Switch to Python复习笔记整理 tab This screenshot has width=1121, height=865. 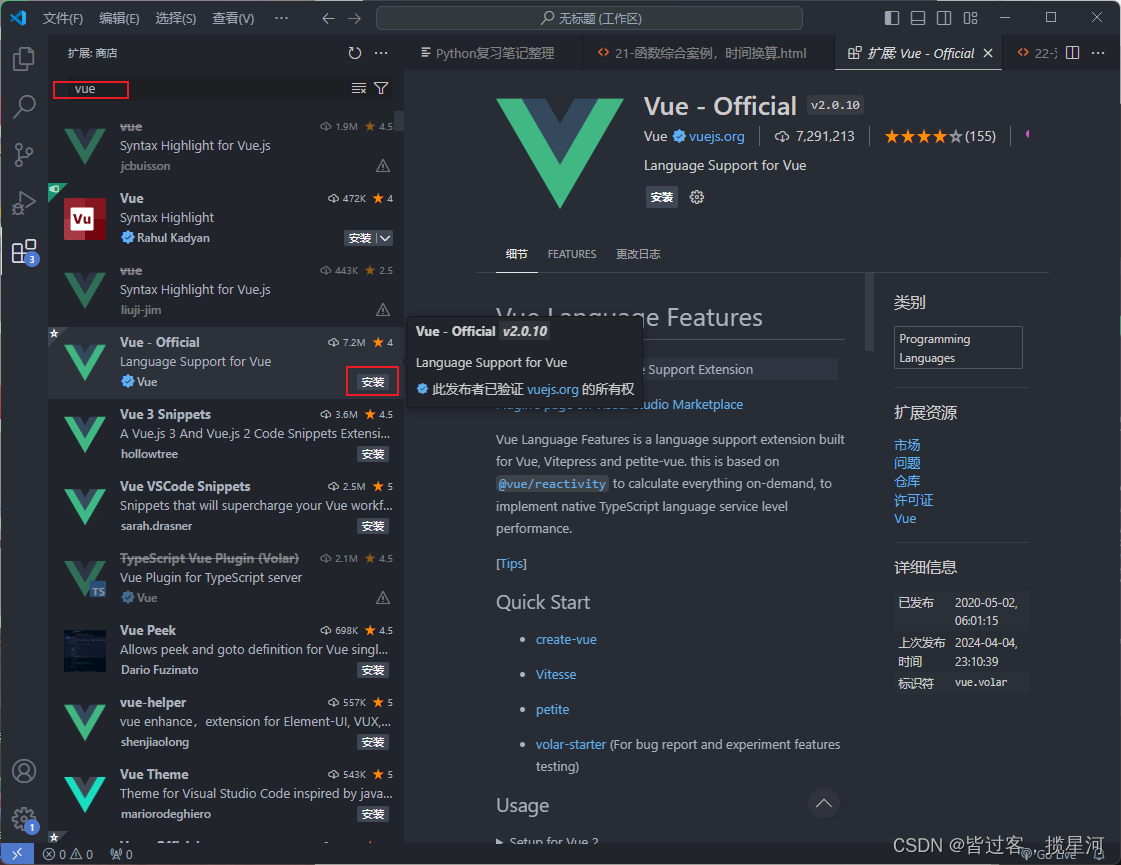point(488,53)
